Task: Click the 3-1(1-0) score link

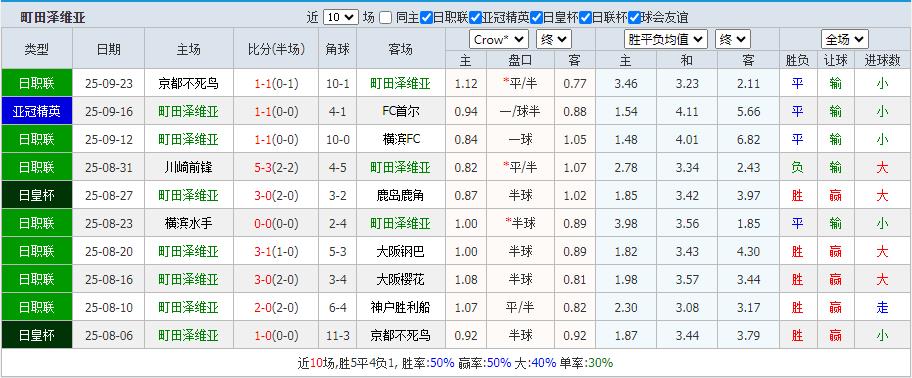Action: tap(276, 251)
